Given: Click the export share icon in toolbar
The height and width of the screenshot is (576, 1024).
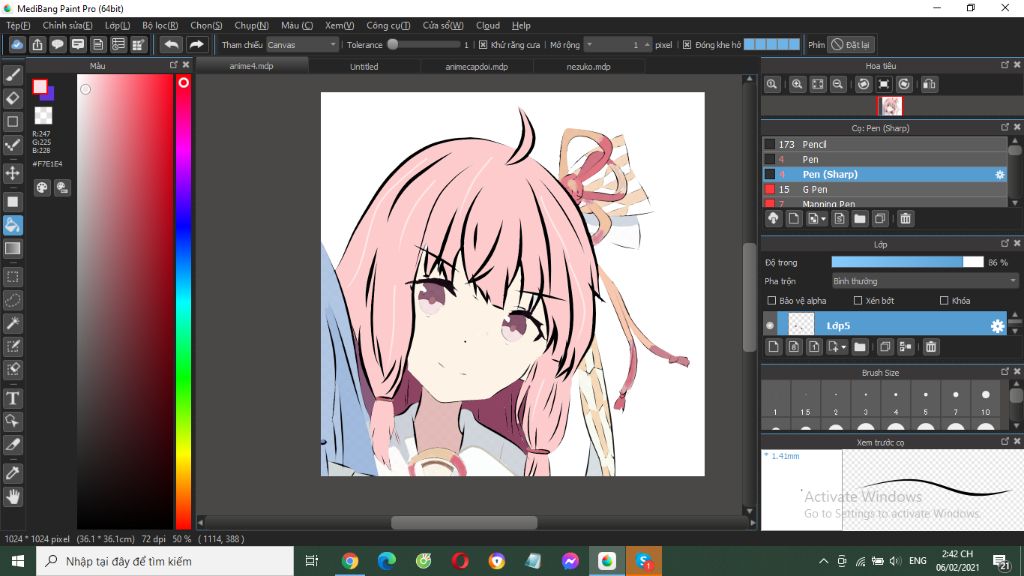Looking at the screenshot, I should (x=37, y=44).
